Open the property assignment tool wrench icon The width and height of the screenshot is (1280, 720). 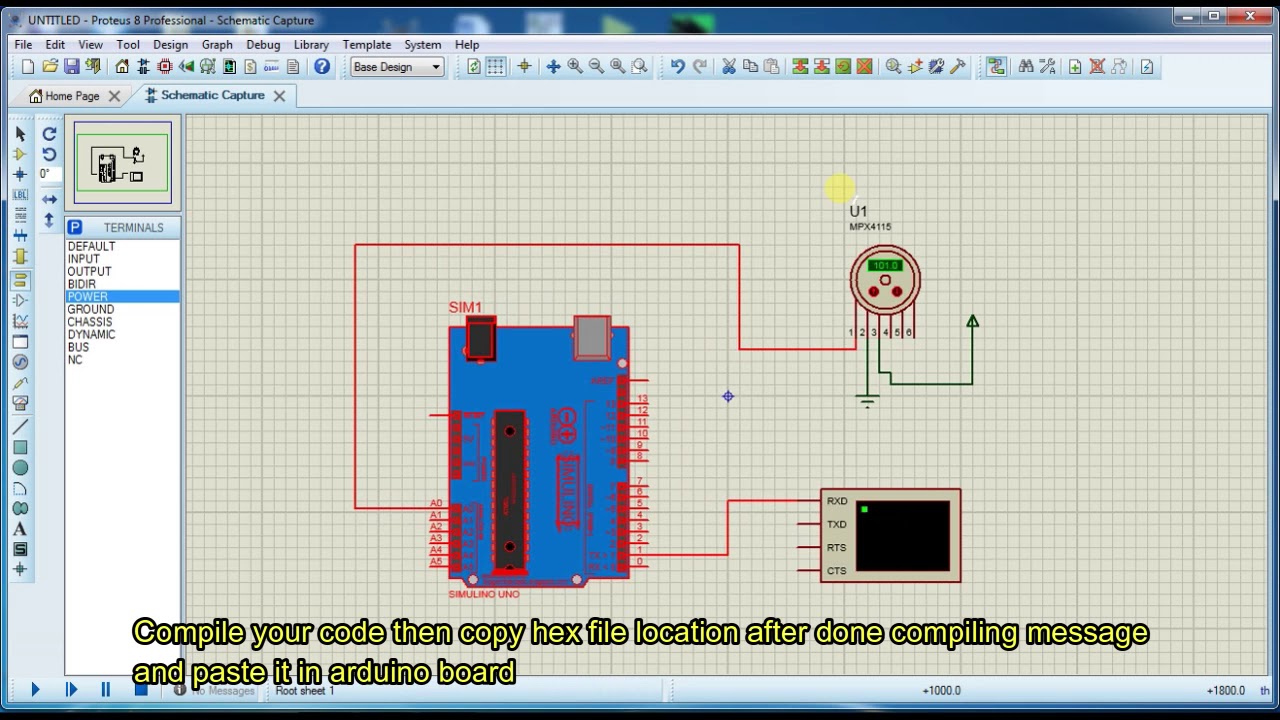click(1047, 66)
